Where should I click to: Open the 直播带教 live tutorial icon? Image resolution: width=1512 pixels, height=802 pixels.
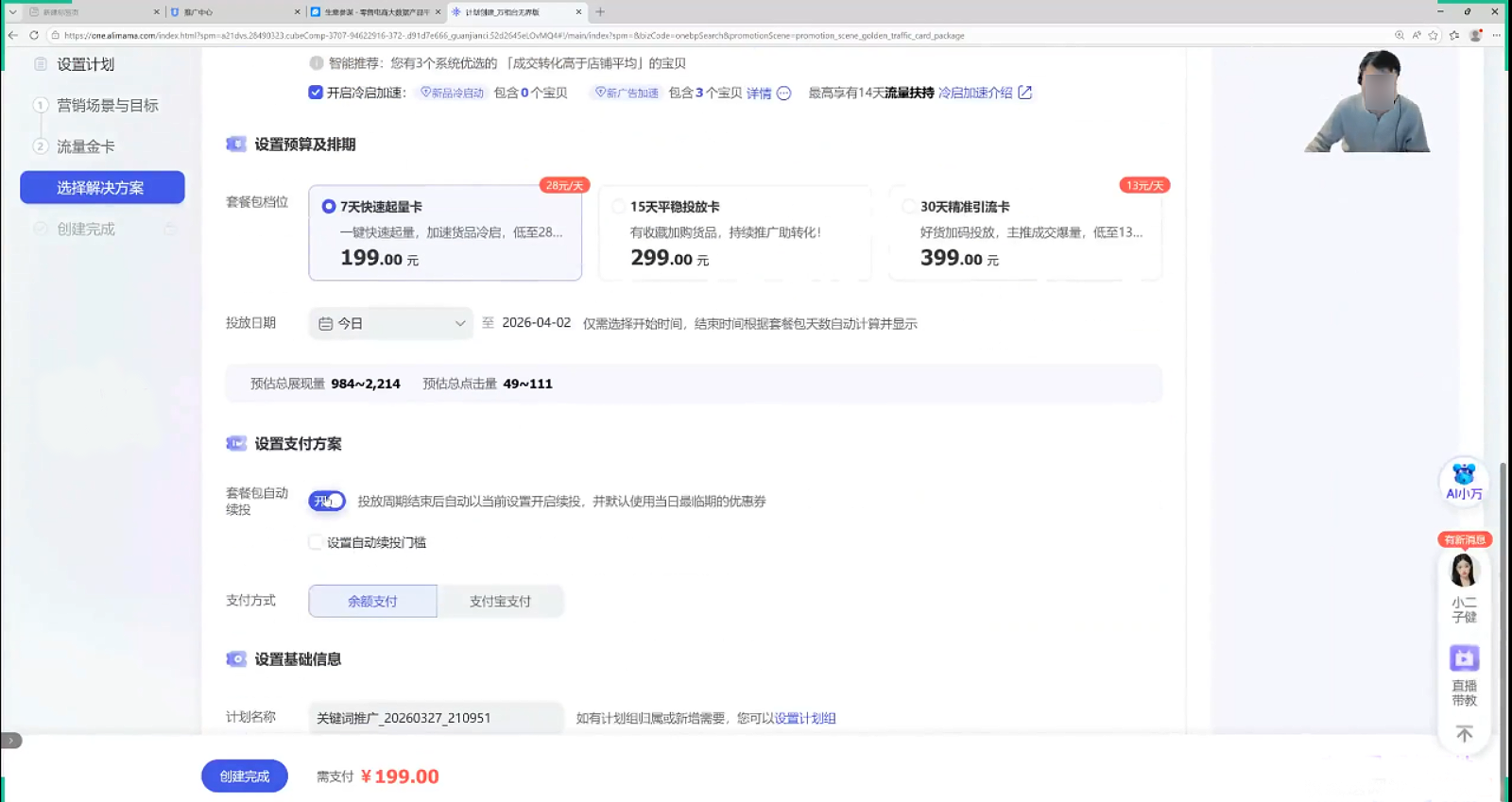click(1464, 658)
